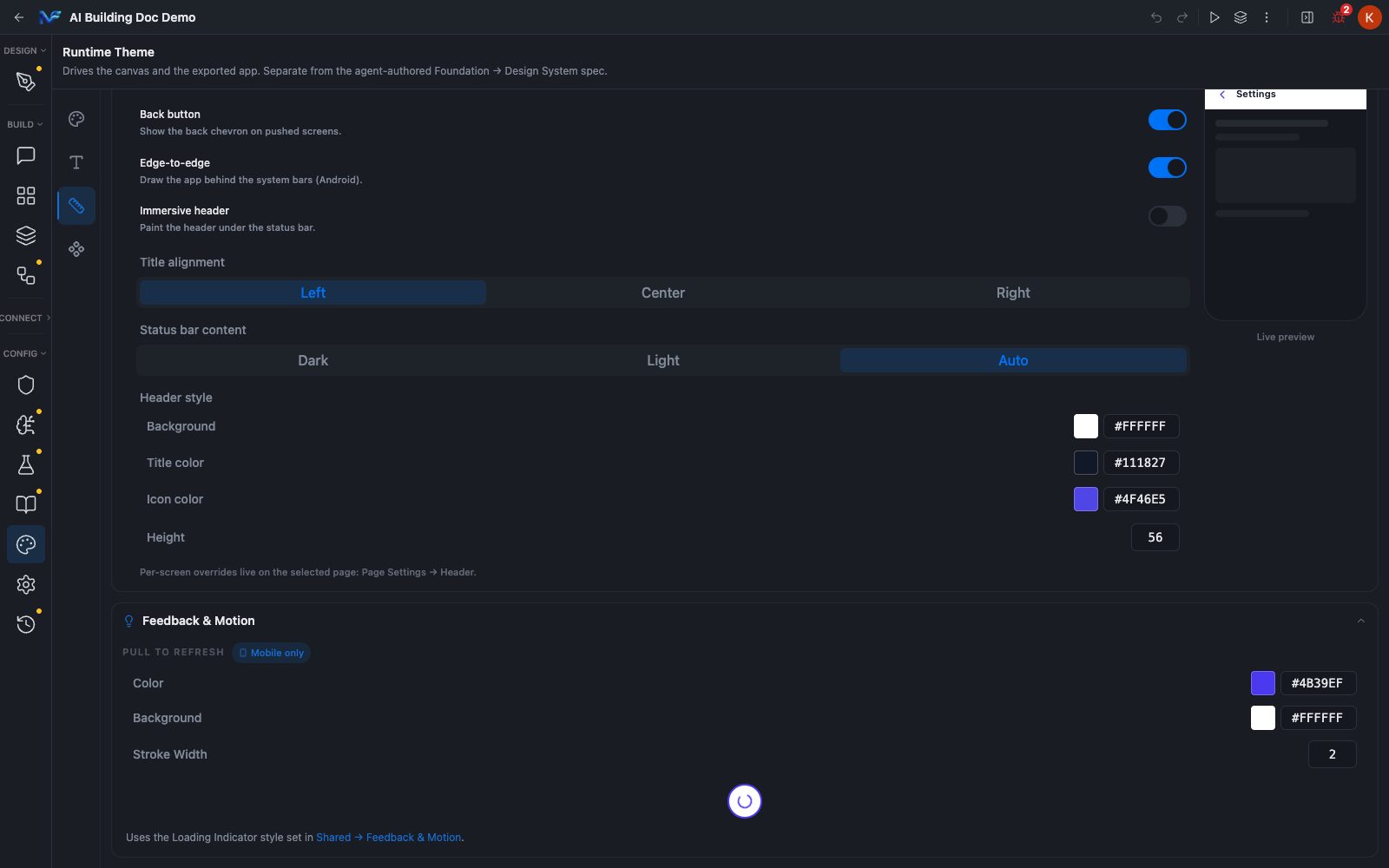
Task: Open pull-to-refresh Background swatch
Action: pos(1263,718)
